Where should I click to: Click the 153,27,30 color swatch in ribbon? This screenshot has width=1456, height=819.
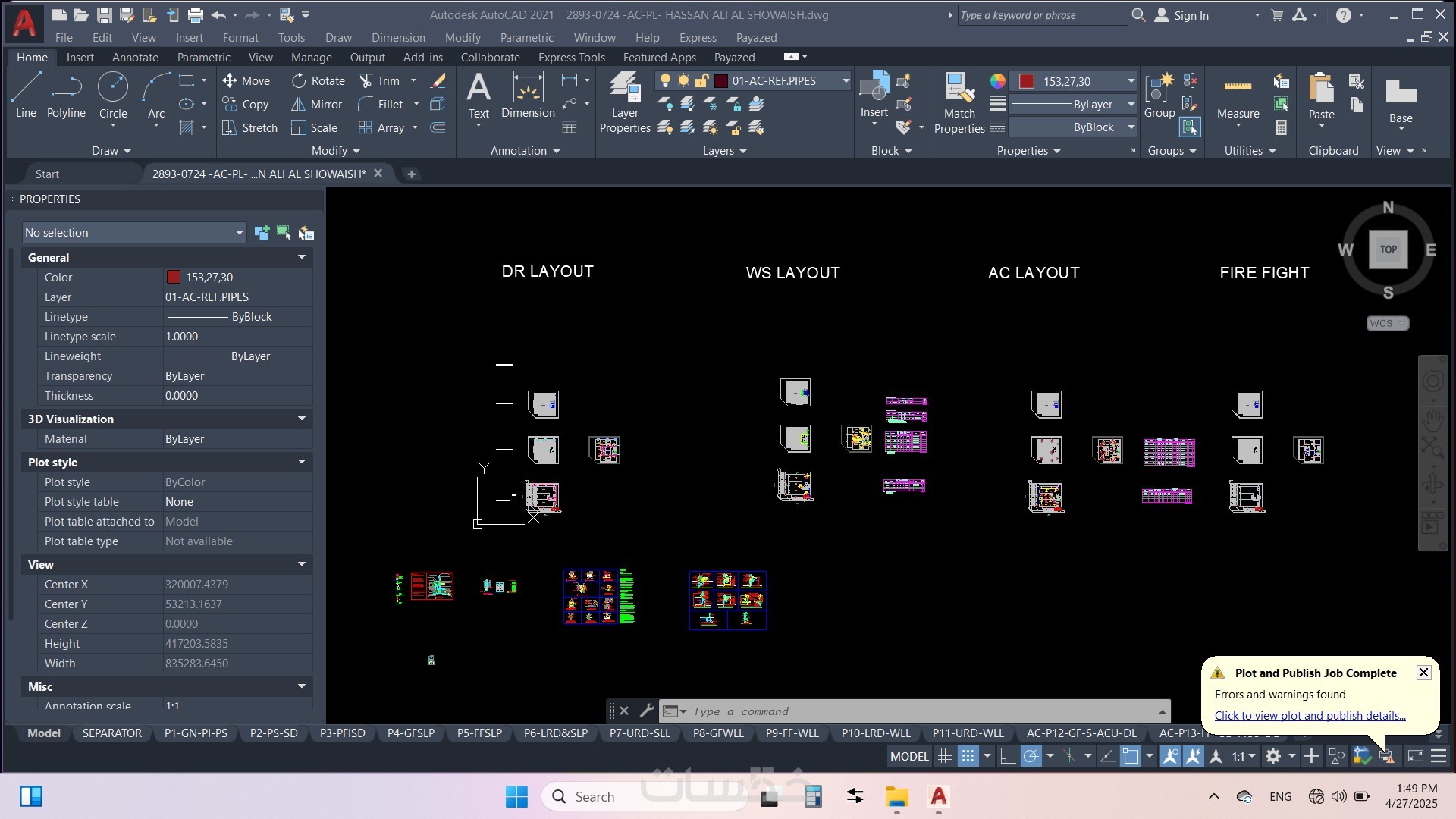[x=1027, y=81]
